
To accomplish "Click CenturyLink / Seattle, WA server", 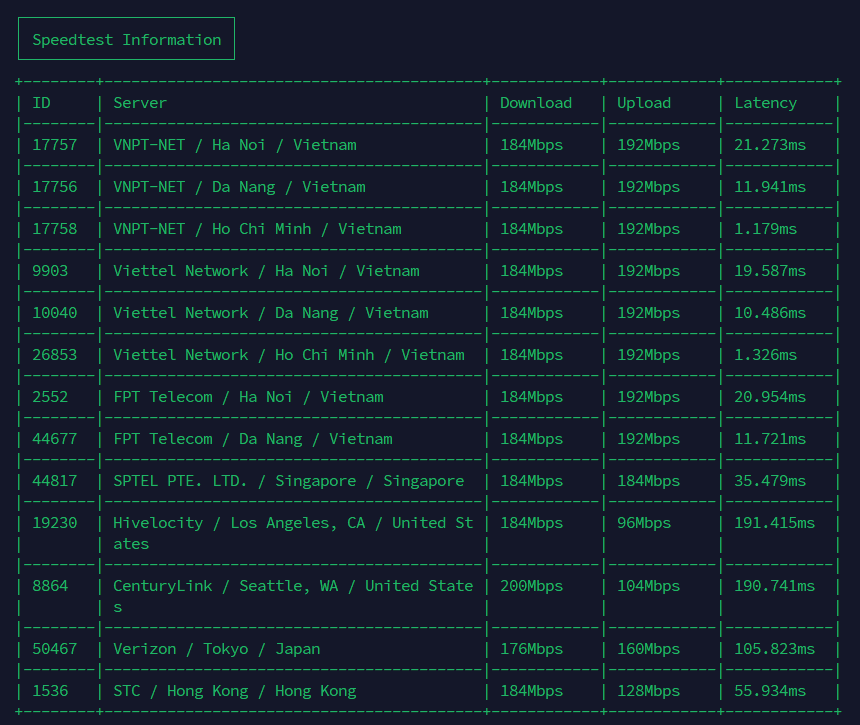I will click(x=293, y=596).
